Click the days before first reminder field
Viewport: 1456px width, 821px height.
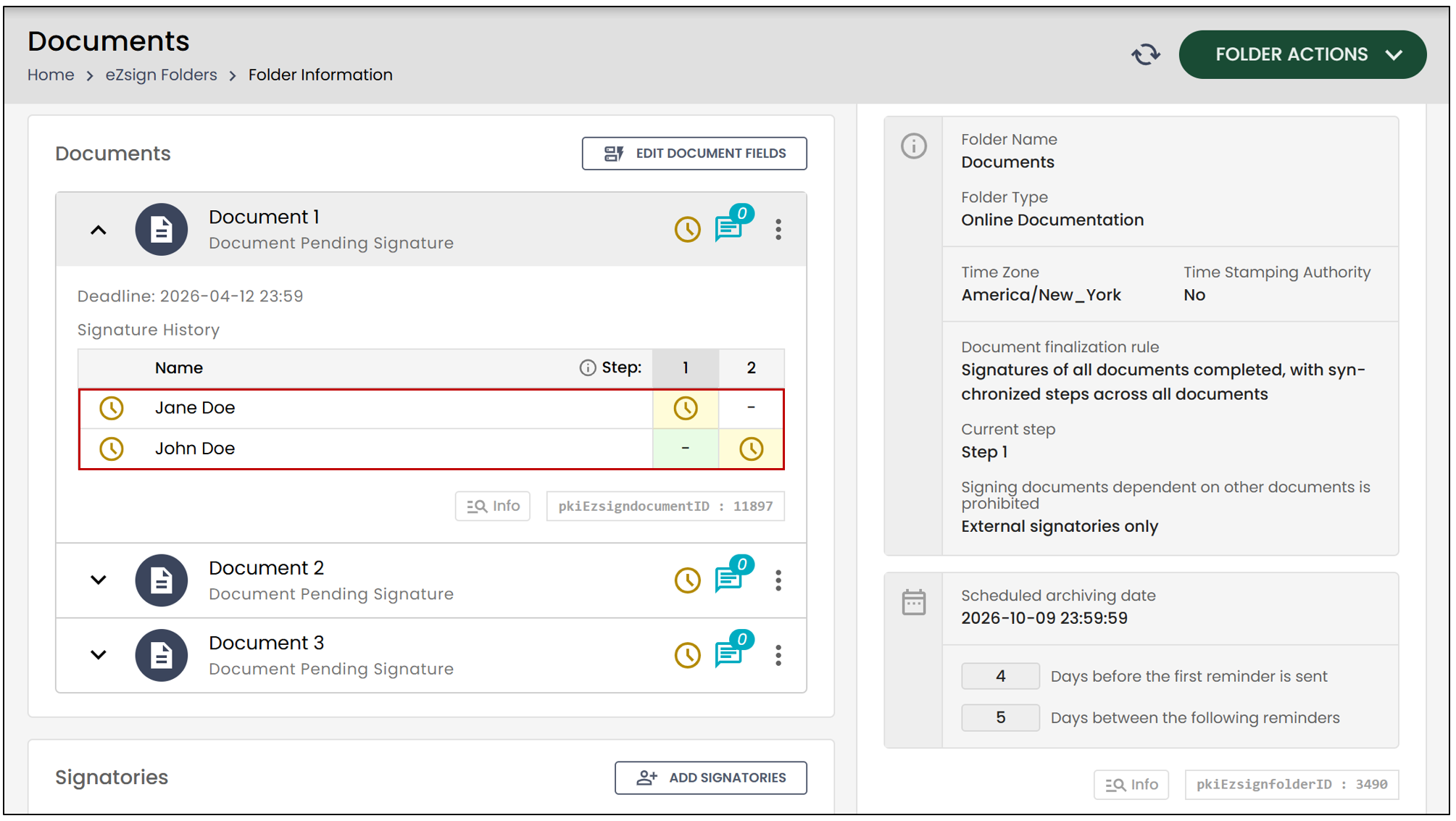tap(1000, 676)
